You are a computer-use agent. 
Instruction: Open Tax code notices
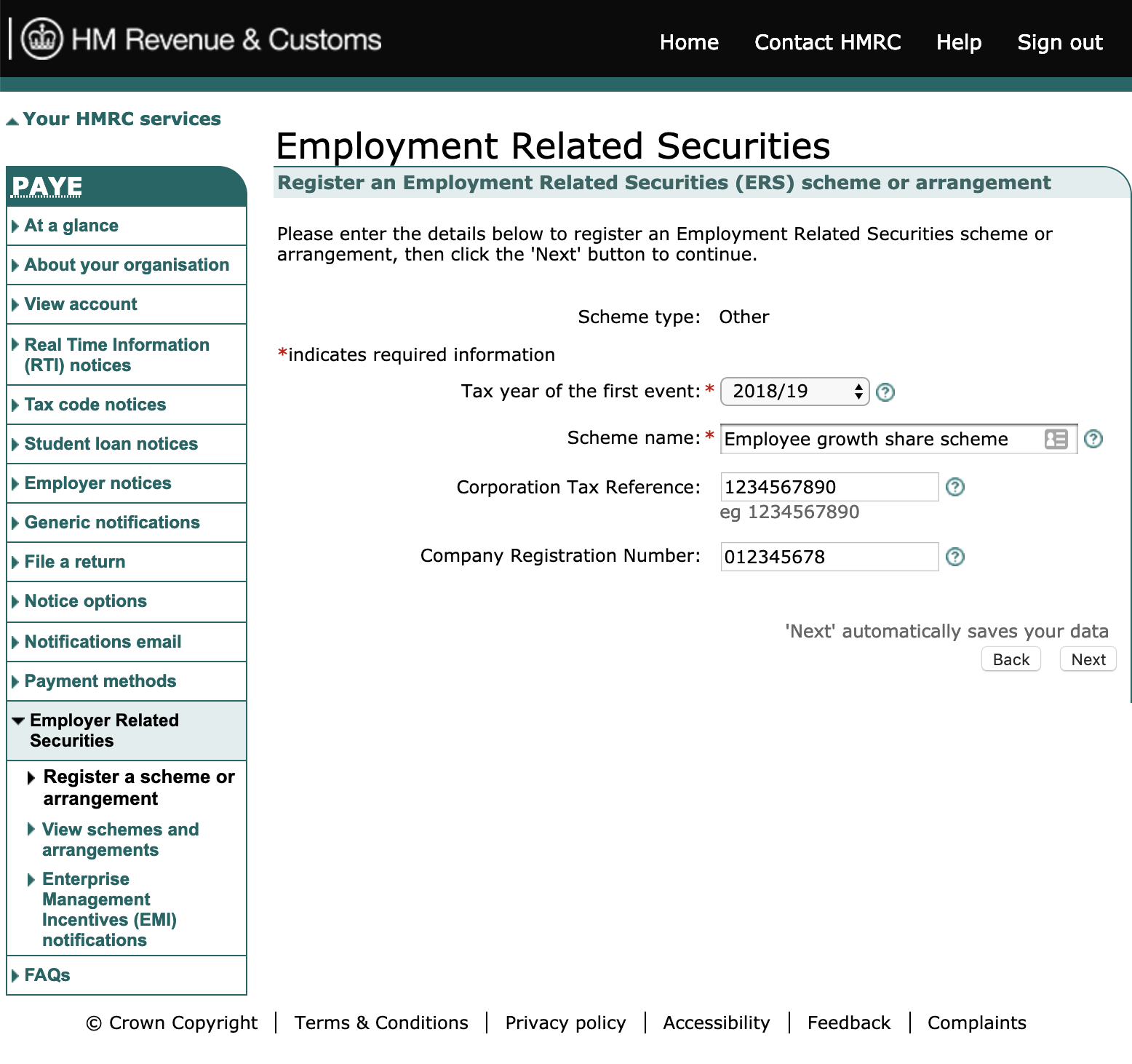(x=95, y=405)
